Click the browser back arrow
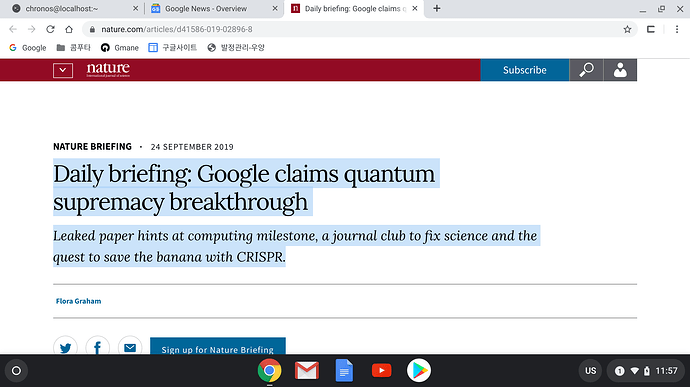Viewport: 690px width, 387px height. tap(13, 29)
